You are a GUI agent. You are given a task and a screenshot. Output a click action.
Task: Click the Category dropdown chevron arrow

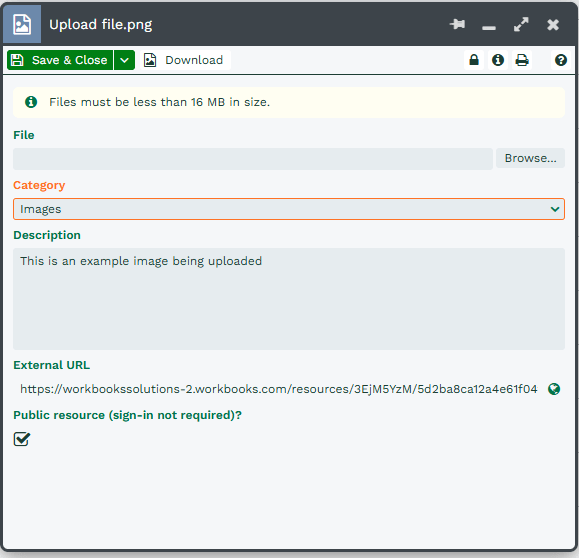(555, 209)
